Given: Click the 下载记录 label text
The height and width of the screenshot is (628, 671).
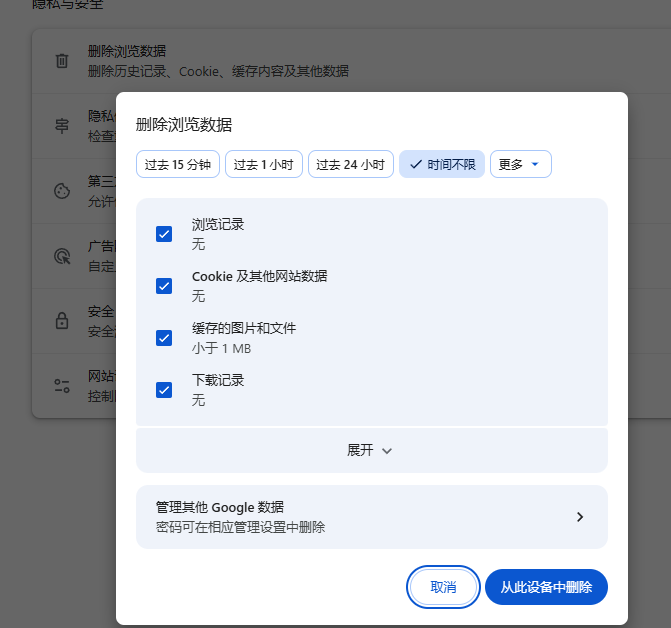Looking at the screenshot, I should tap(218, 380).
